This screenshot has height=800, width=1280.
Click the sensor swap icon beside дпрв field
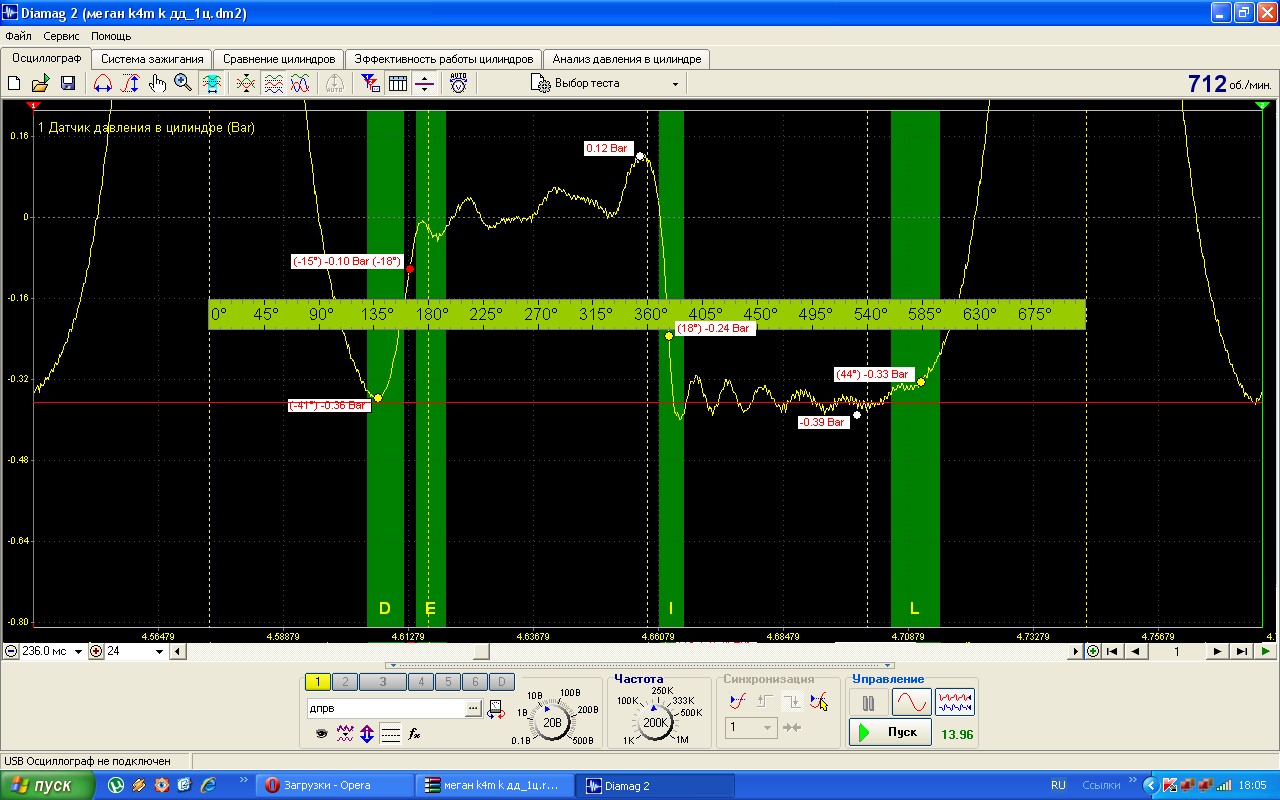click(x=496, y=709)
